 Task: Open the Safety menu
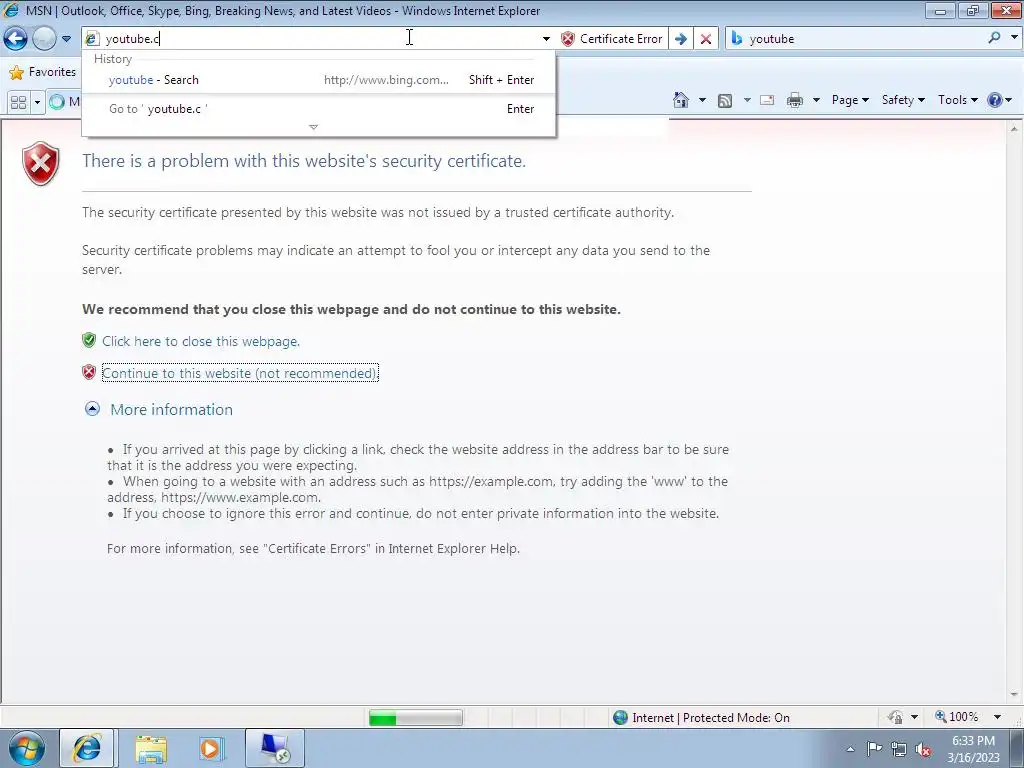click(903, 100)
